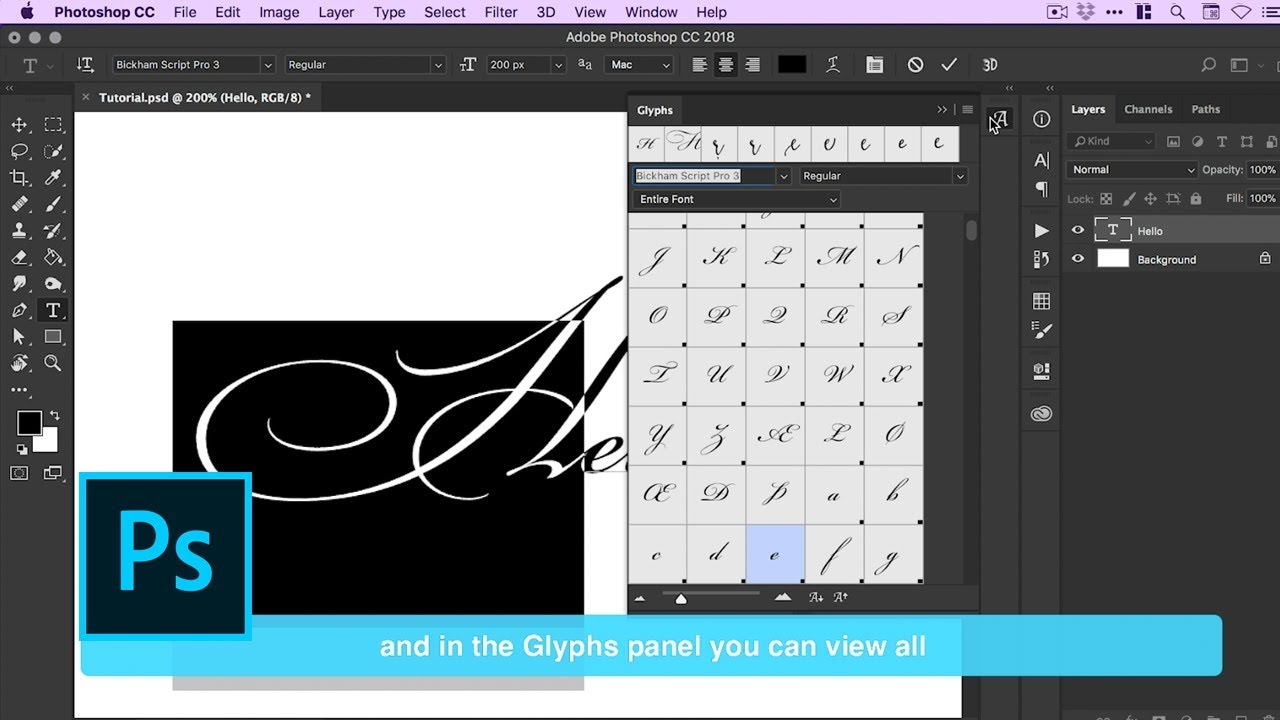Open the Entire Font dropdown

tap(736, 199)
